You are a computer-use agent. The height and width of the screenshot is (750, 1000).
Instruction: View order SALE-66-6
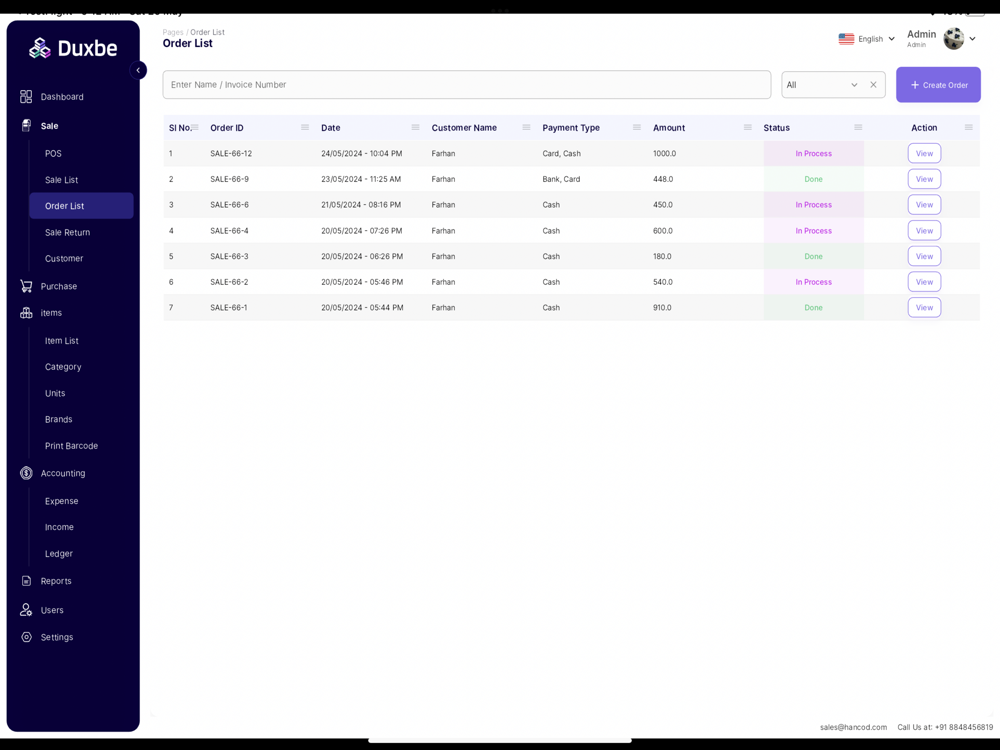pos(924,205)
